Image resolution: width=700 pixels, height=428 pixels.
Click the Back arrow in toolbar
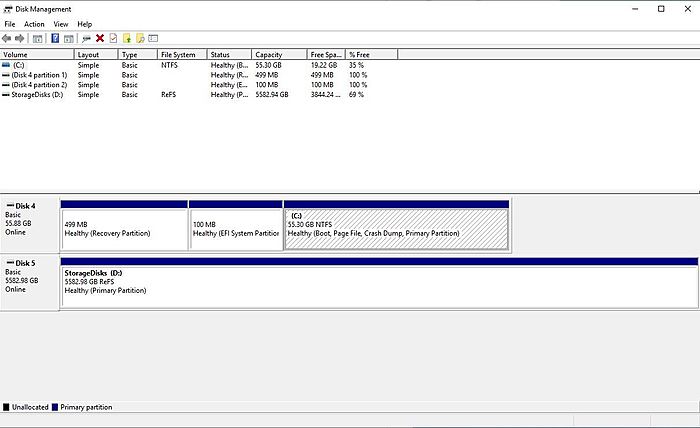click(7, 38)
